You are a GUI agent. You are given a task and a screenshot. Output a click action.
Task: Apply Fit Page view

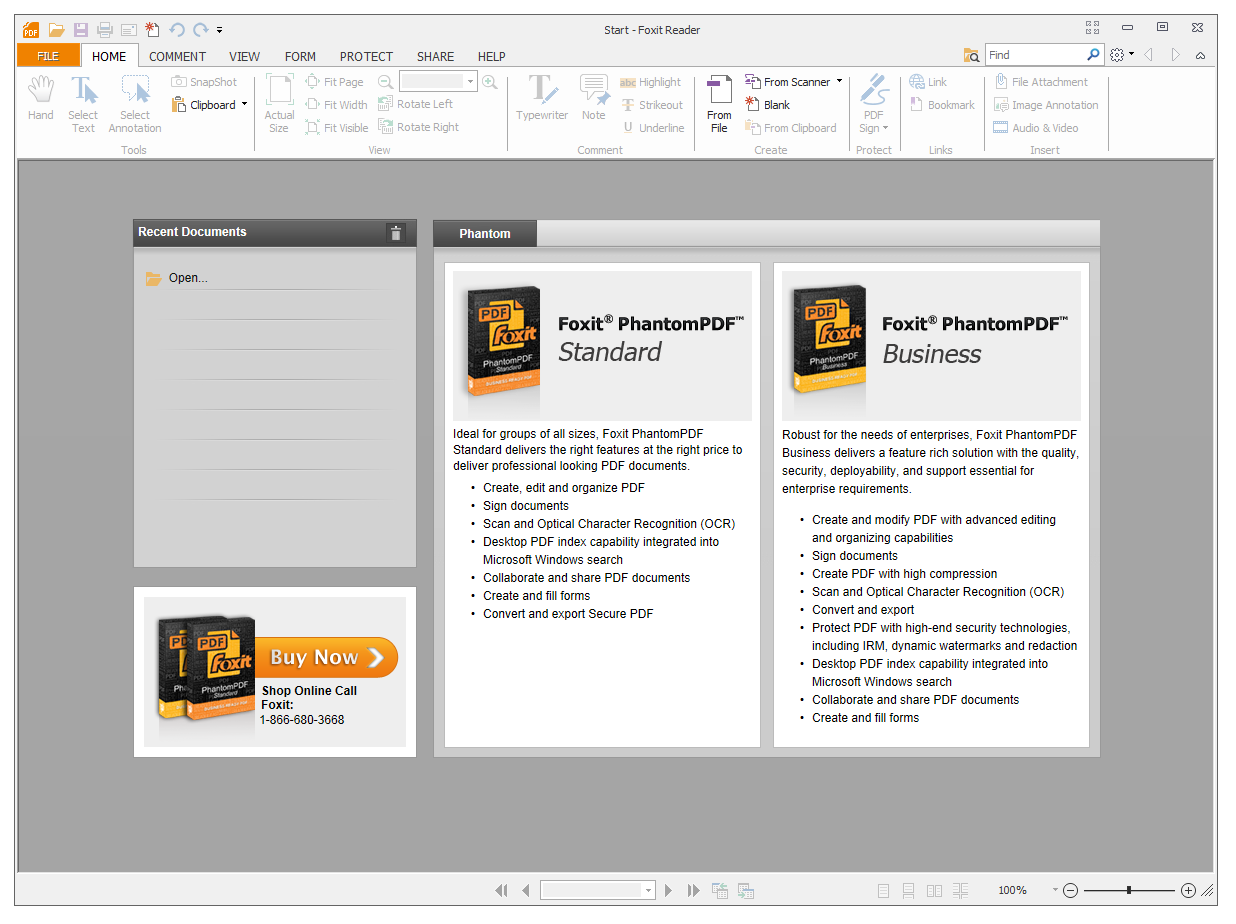(334, 82)
